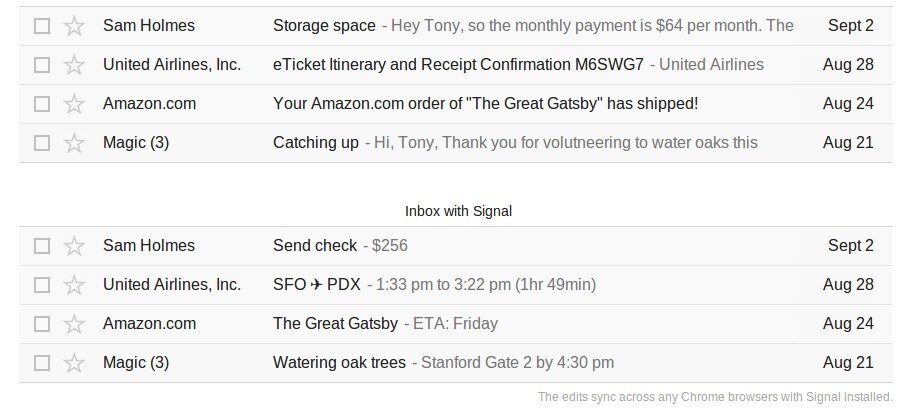Open the Storage space email subject
Image resolution: width=915 pixels, height=420 pixels.
(324, 26)
